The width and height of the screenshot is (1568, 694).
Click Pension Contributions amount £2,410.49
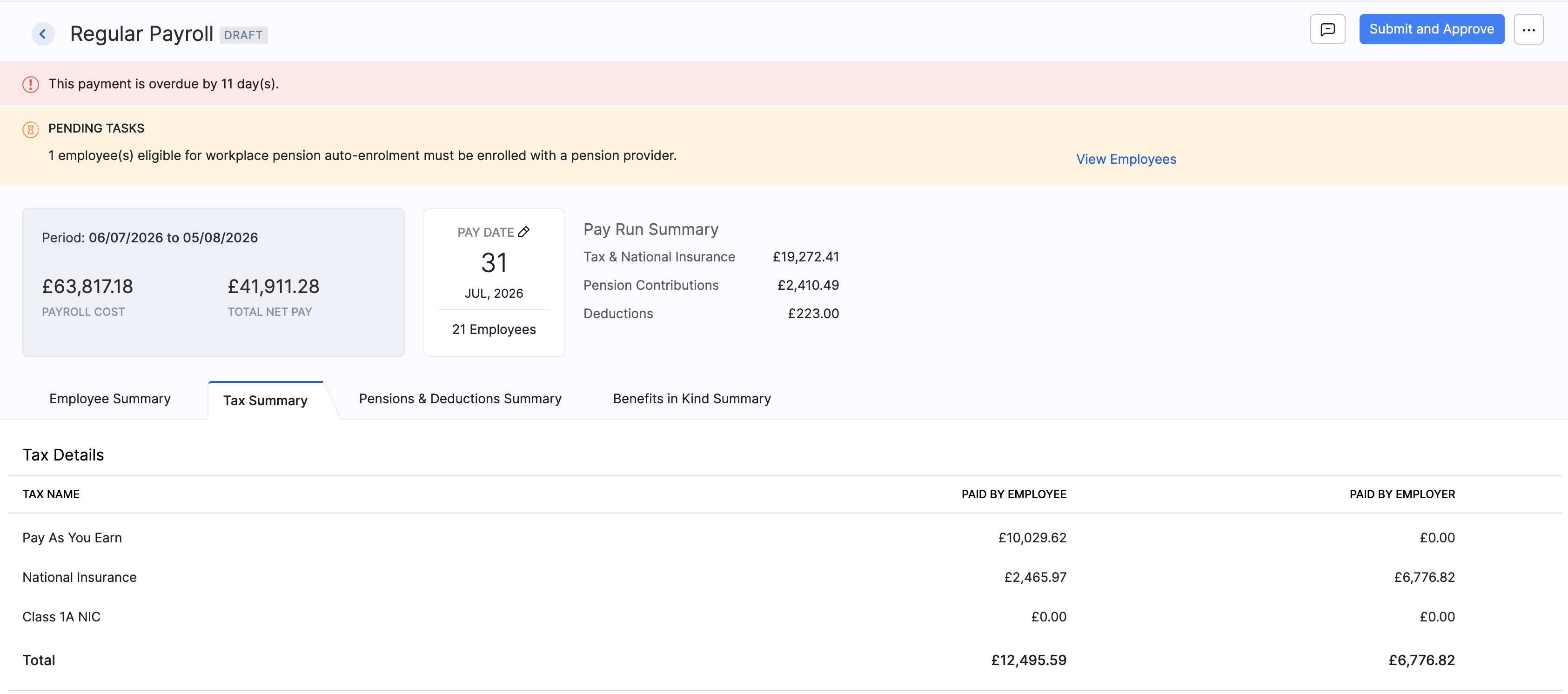click(x=808, y=286)
